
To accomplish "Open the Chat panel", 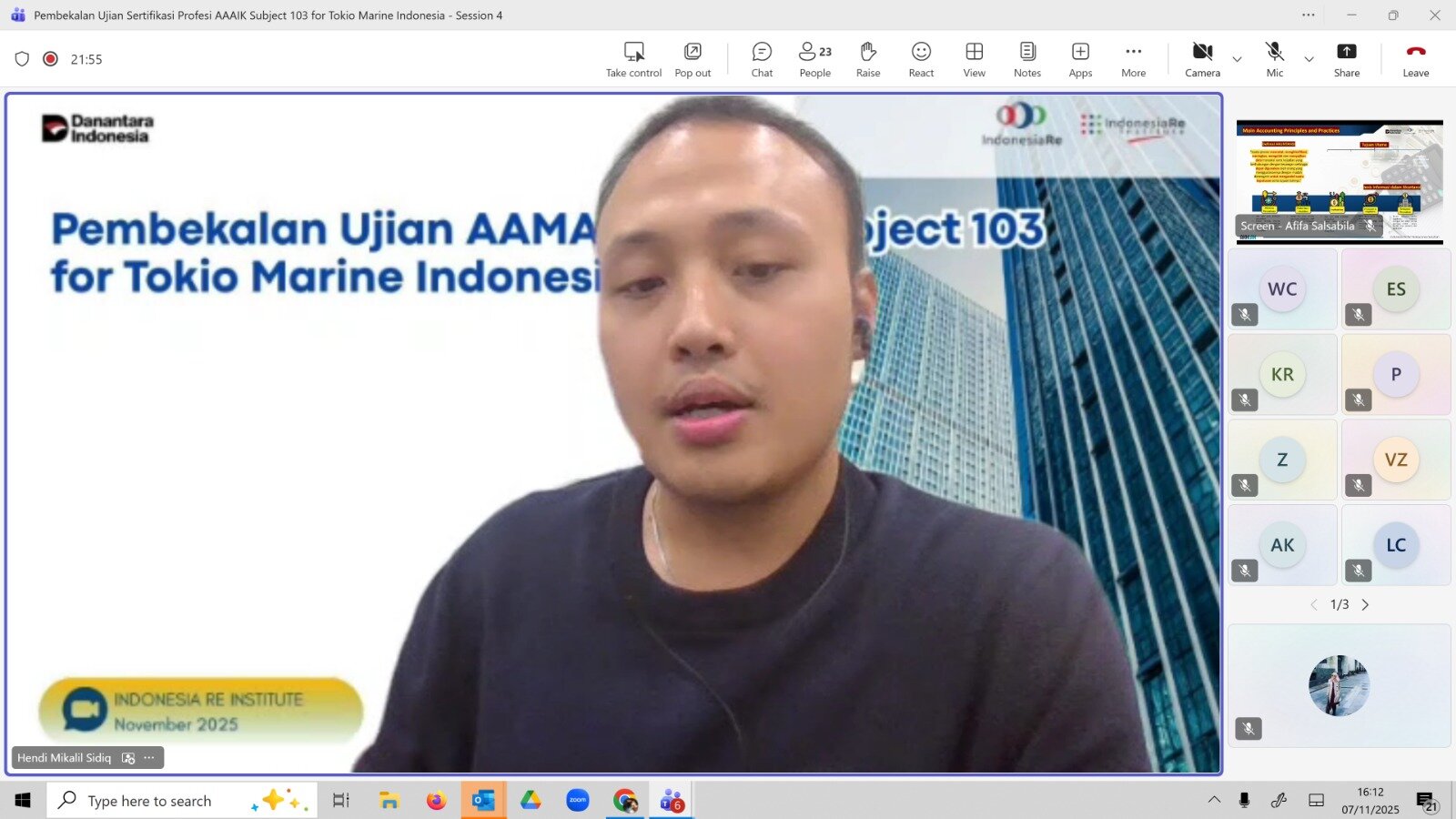I will coord(762,60).
